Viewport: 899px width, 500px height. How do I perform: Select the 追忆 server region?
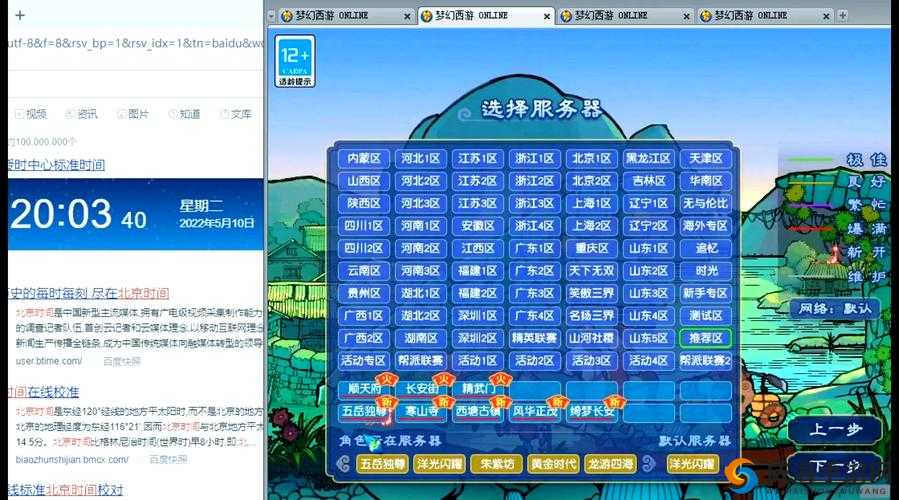point(705,248)
